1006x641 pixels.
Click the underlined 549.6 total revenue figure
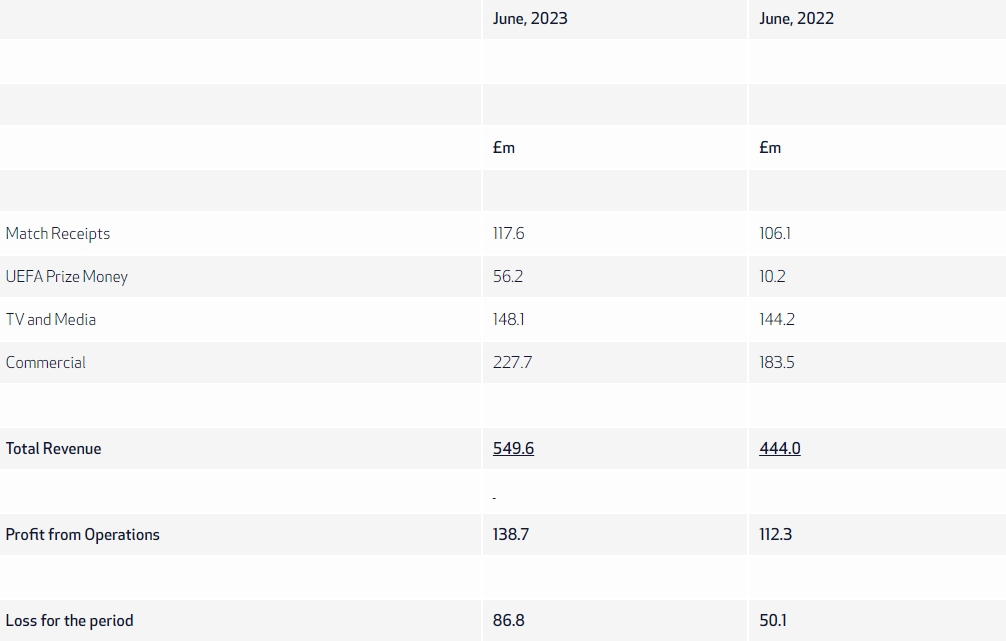(x=513, y=448)
